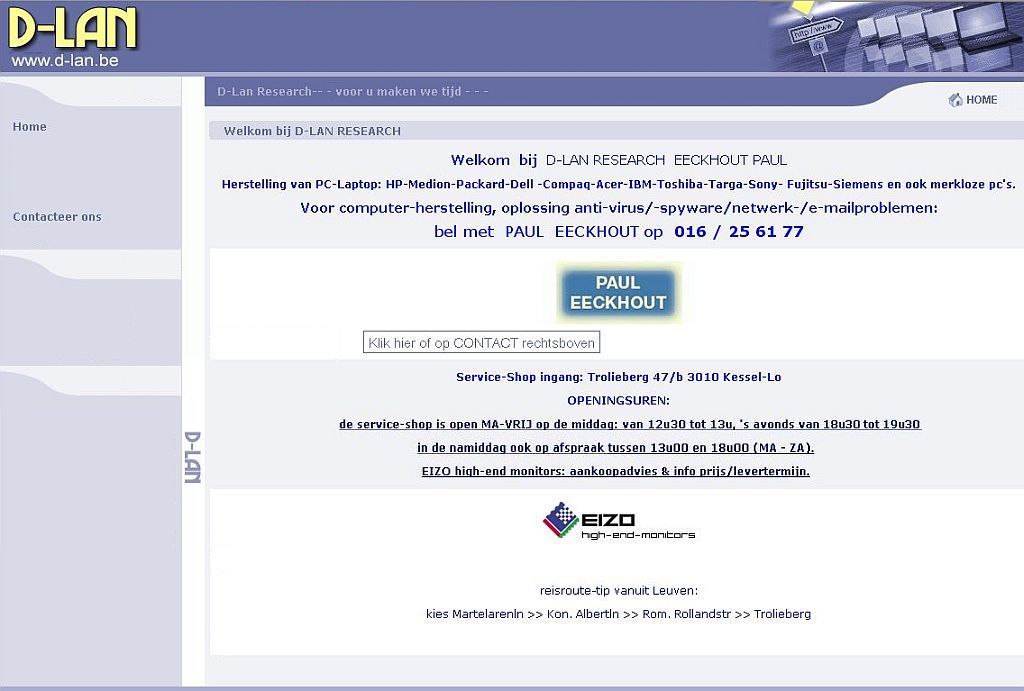The width and height of the screenshot is (1024, 691).
Task: Click the 'Herstelling van PC-Laptop' brands line
Action: 618,184
